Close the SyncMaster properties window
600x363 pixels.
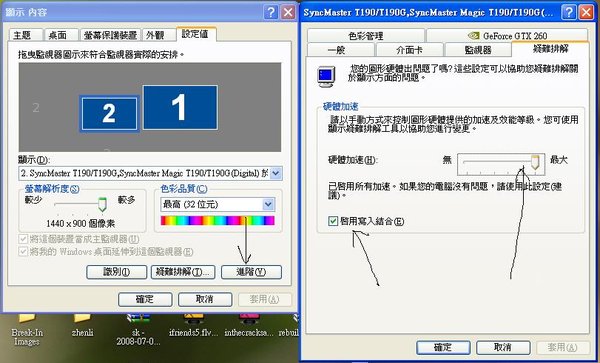point(586,12)
